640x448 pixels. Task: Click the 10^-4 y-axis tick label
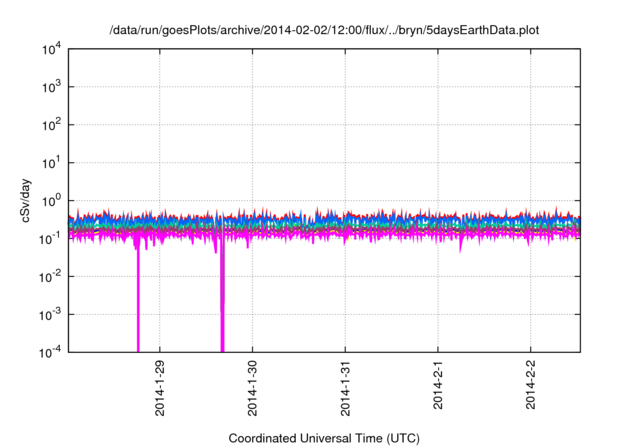tap(50, 352)
